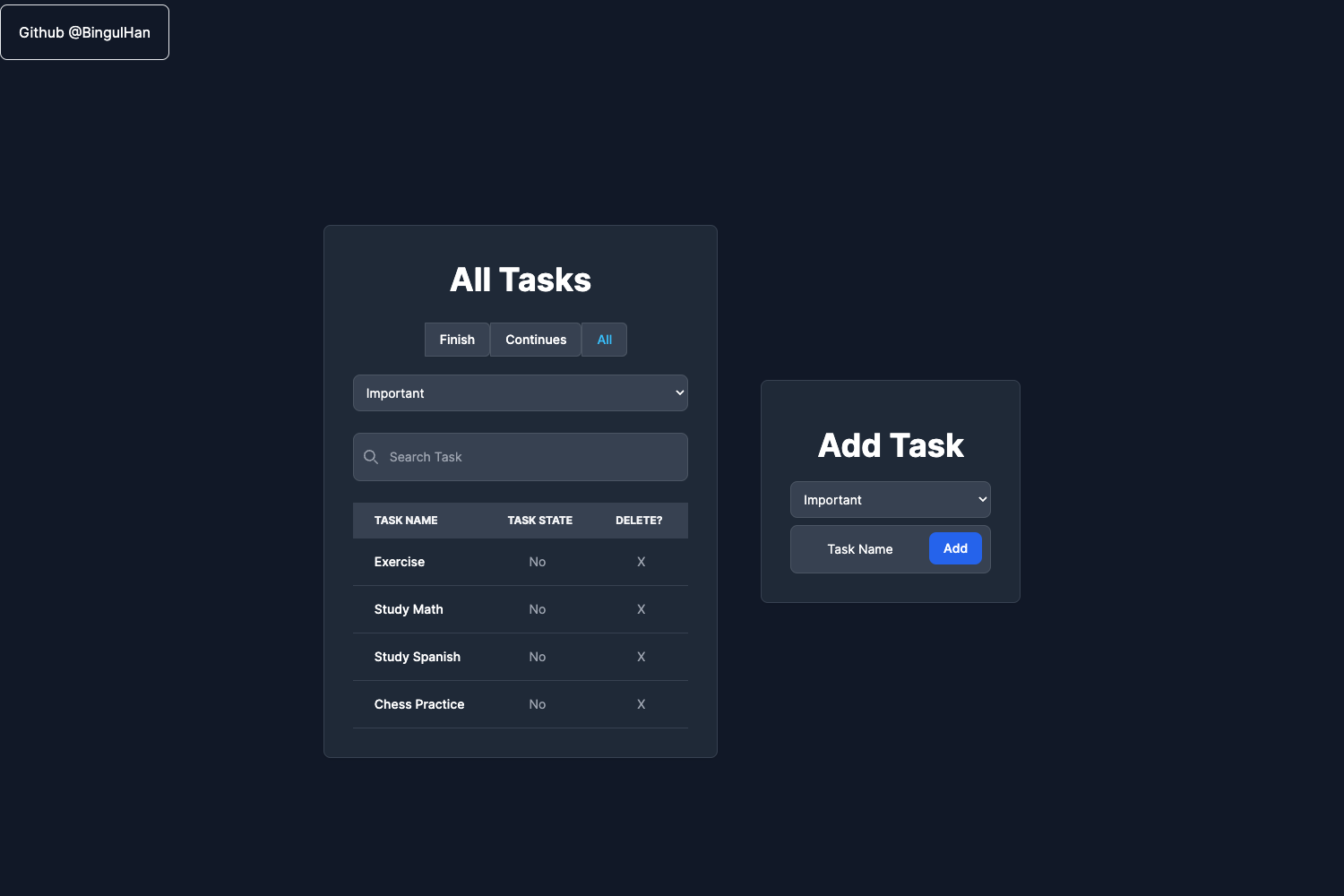Toggle the Chess Practice task state
Screen dimensions: 1344x896
pyautogui.click(x=537, y=704)
